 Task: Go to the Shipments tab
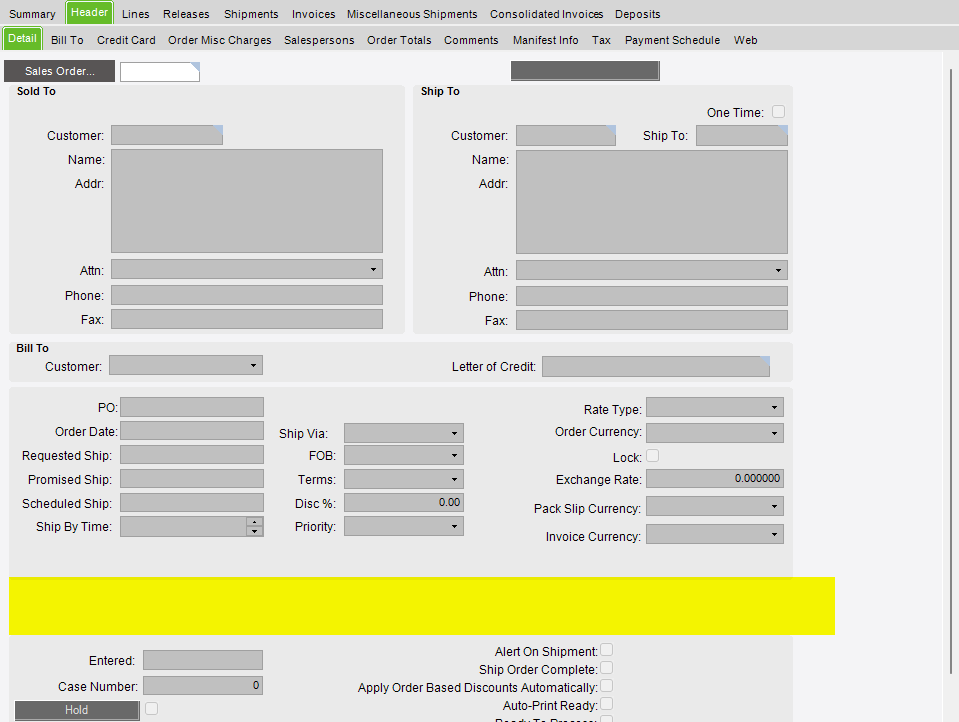click(251, 14)
